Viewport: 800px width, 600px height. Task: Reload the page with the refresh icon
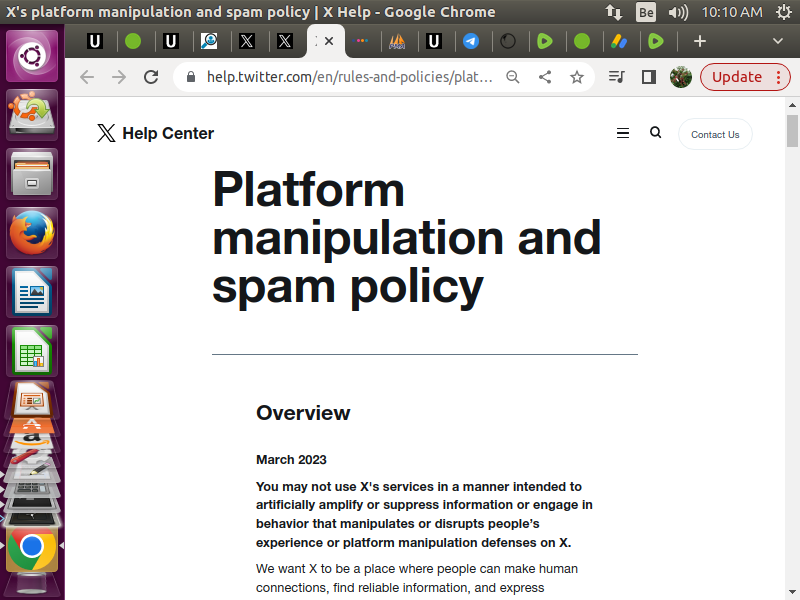(x=151, y=77)
